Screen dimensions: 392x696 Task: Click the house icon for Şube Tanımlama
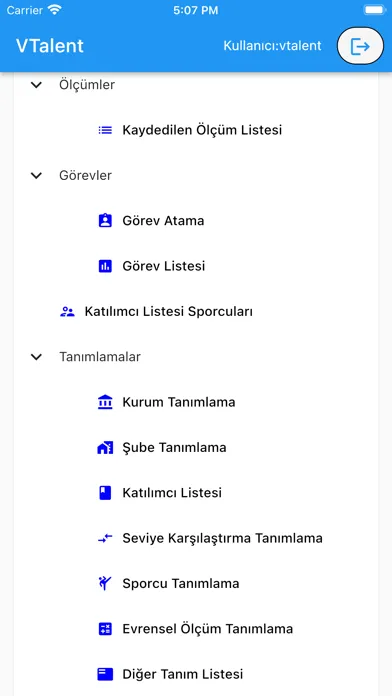pyautogui.click(x=105, y=447)
